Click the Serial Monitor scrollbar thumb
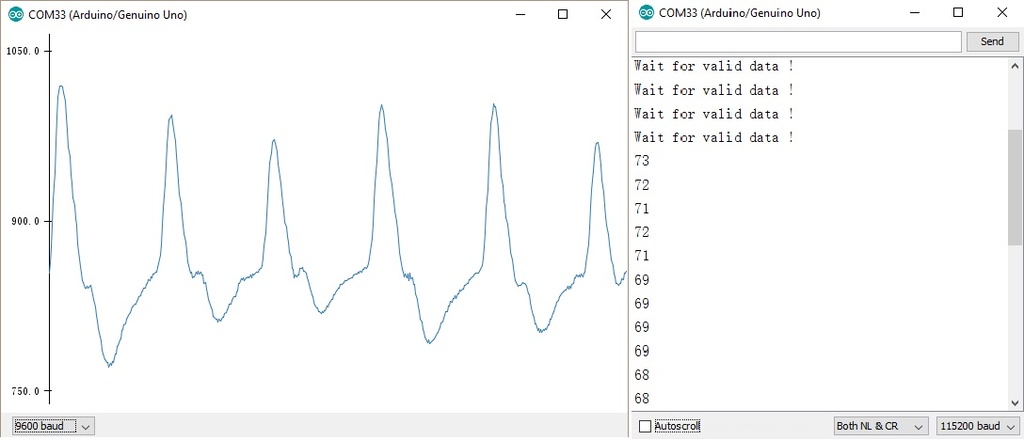The height and width of the screenshot is (440, 1024). 1015,187
